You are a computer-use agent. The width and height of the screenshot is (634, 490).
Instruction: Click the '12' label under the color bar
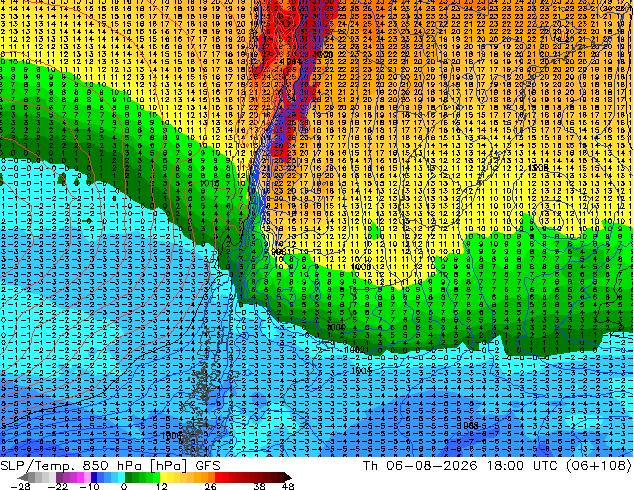pos(162,486)
